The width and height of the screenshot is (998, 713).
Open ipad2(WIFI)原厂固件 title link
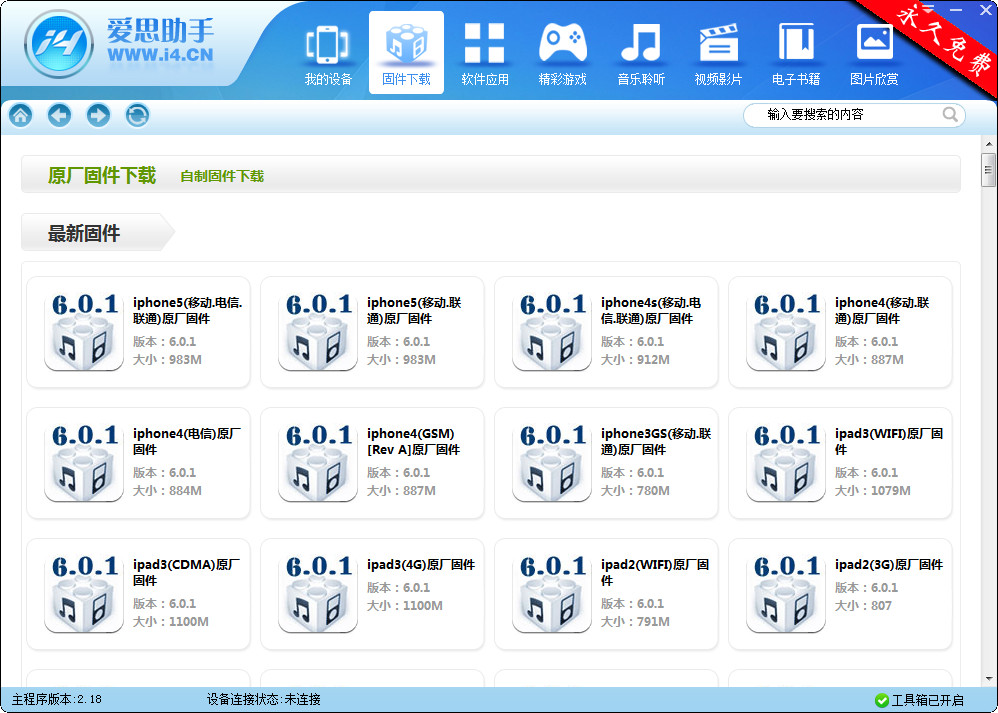[654, 572]
